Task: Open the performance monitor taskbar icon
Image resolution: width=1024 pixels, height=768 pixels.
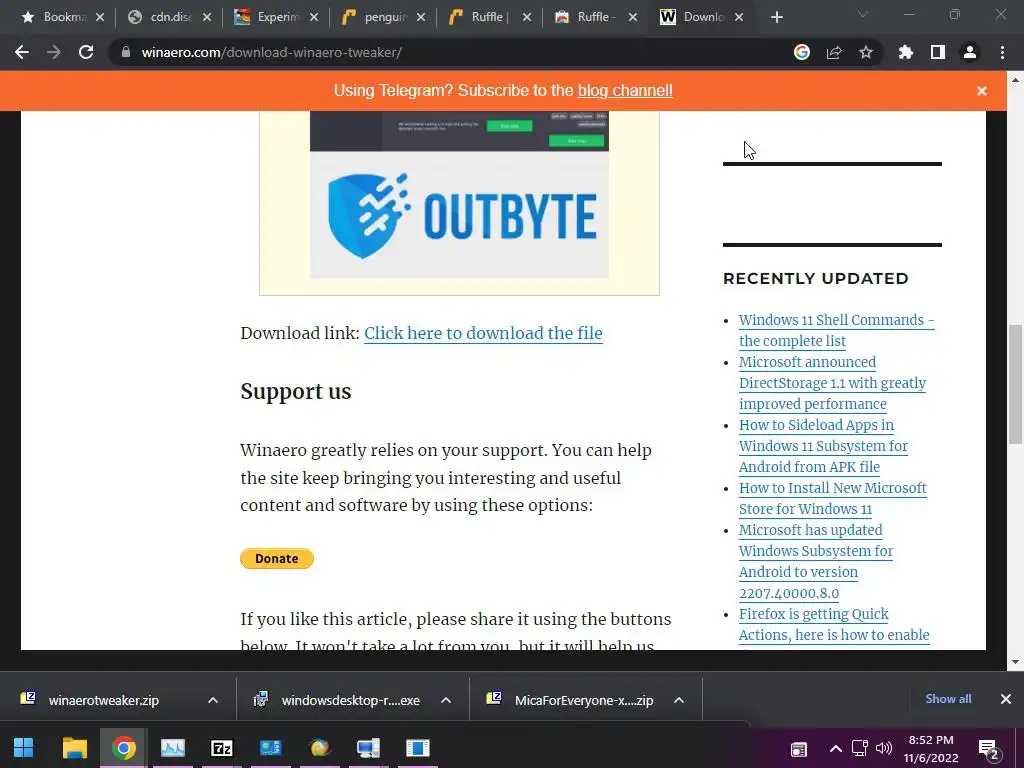Action: [173, 748]
